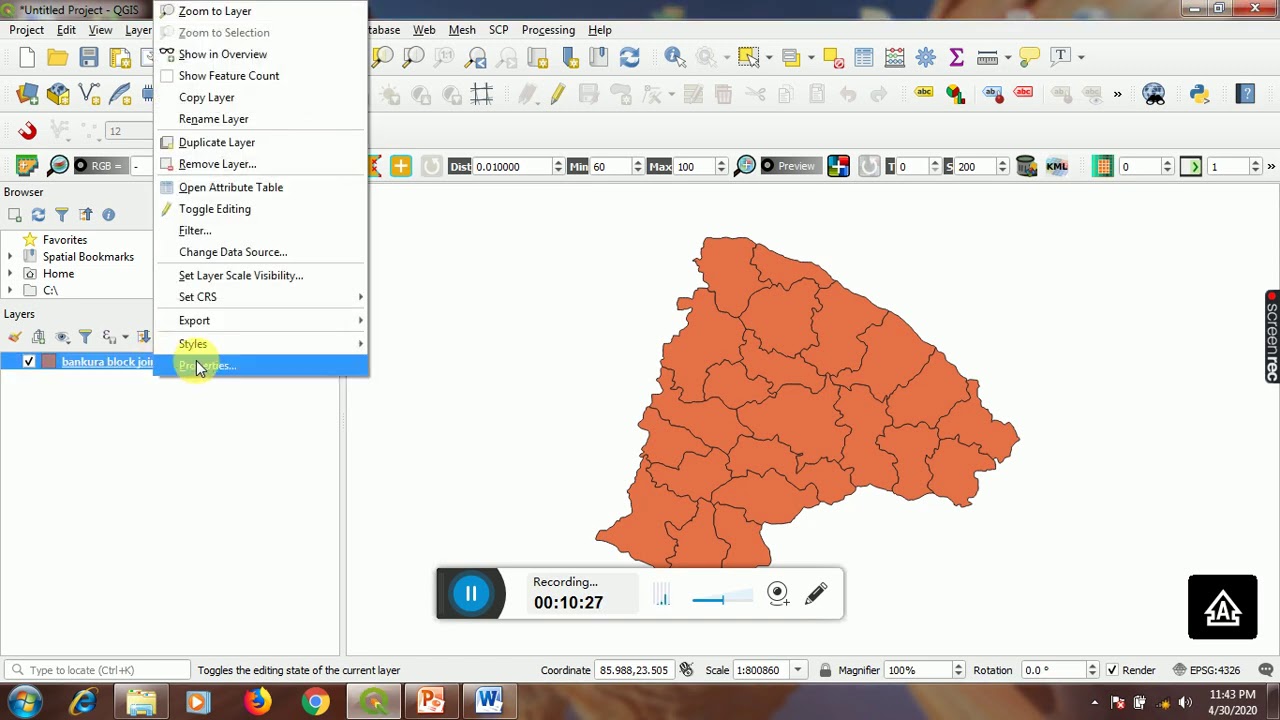Click the Layer Labeling Options abc icon
The height and width of the screenshot is (720, 1280).
pos(924,94)
